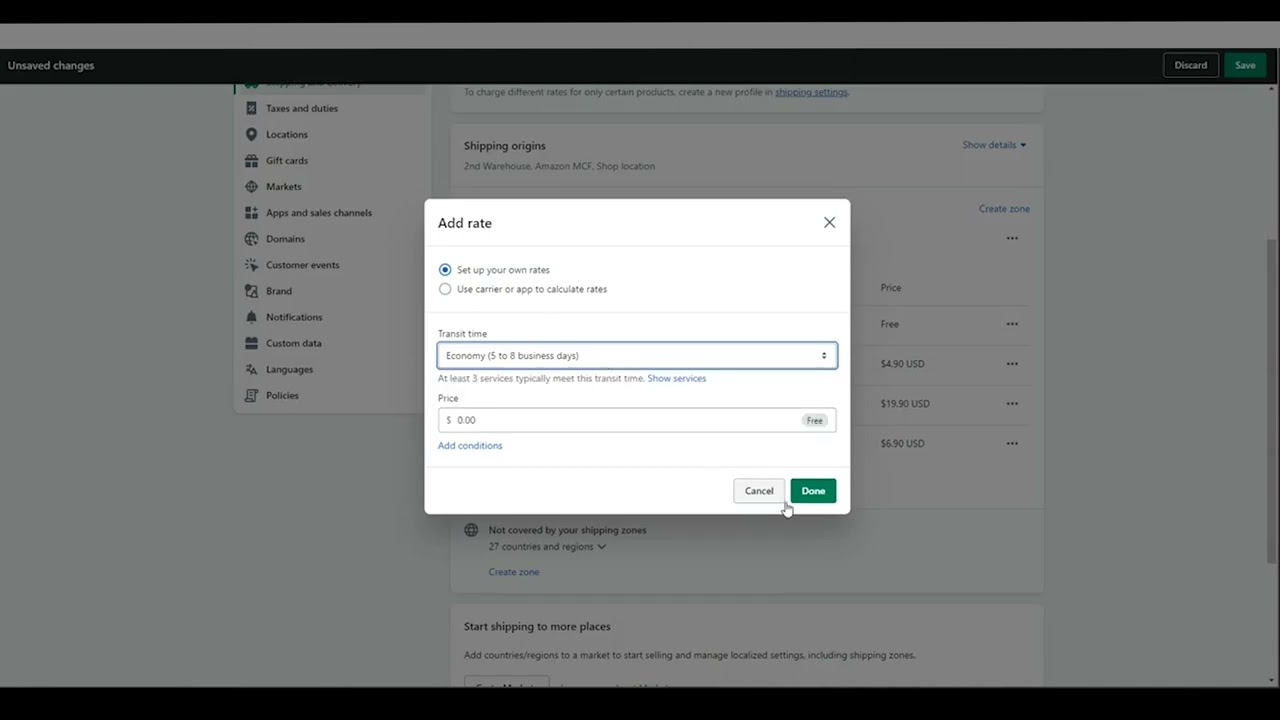Open three-dot menu for $6.90 USD rate
Image resolution: width=1280 pixels, height=720 pixels.
pyautogui.click(x=1012, y=443)
